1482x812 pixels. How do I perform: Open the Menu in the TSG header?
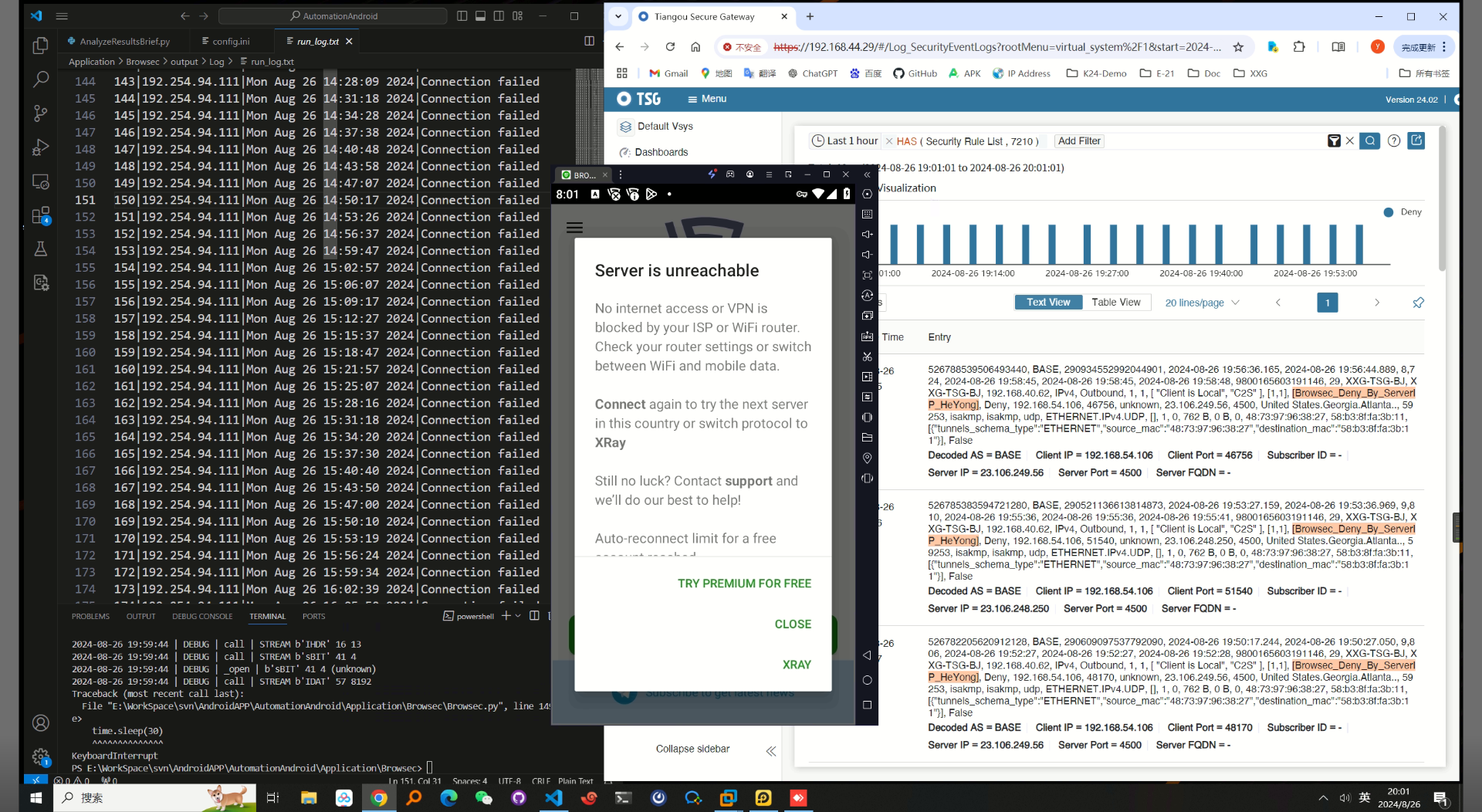pyautogui.click(x=707, y=98)
